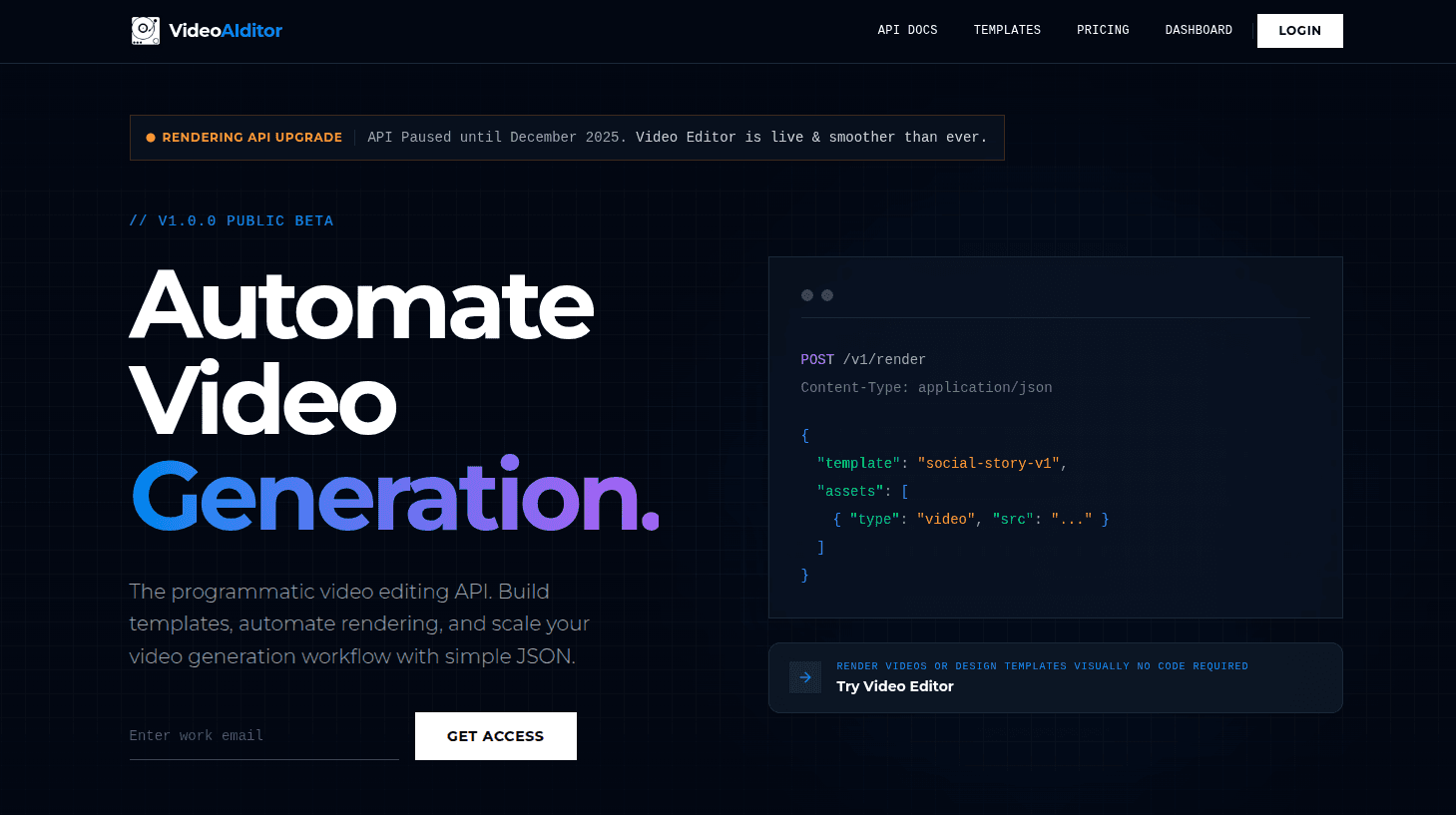This screenshot has width=1456, height=815.
Task: Click the VideoAIditor brand name
Action: (226, 31)
